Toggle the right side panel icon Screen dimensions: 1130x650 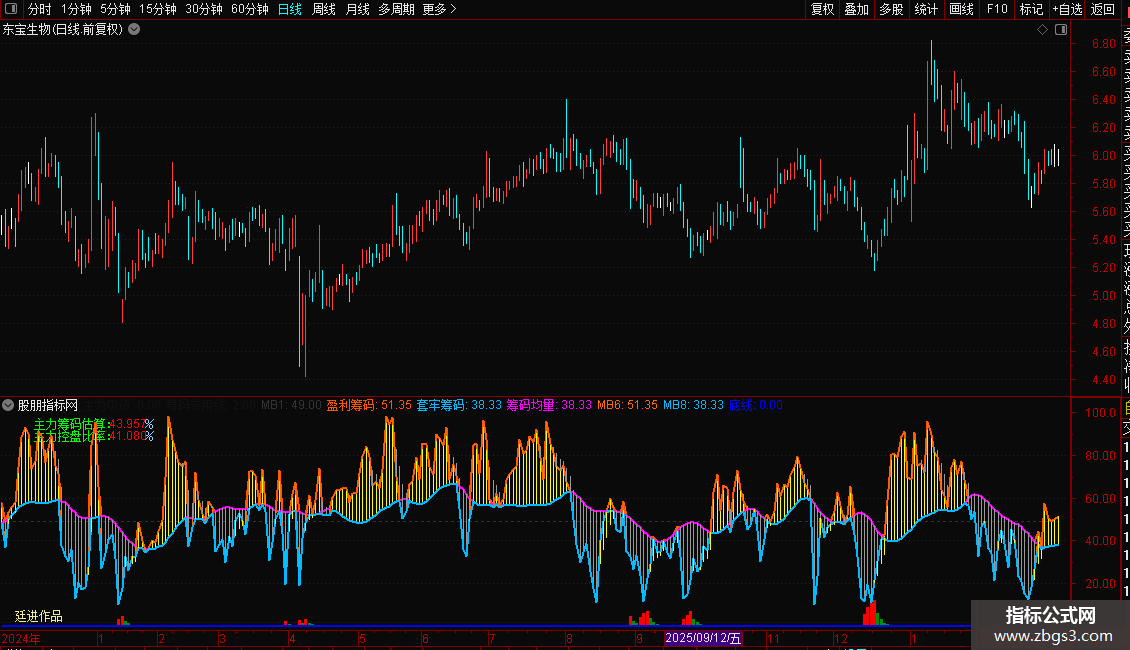(x=1061, y=30)
